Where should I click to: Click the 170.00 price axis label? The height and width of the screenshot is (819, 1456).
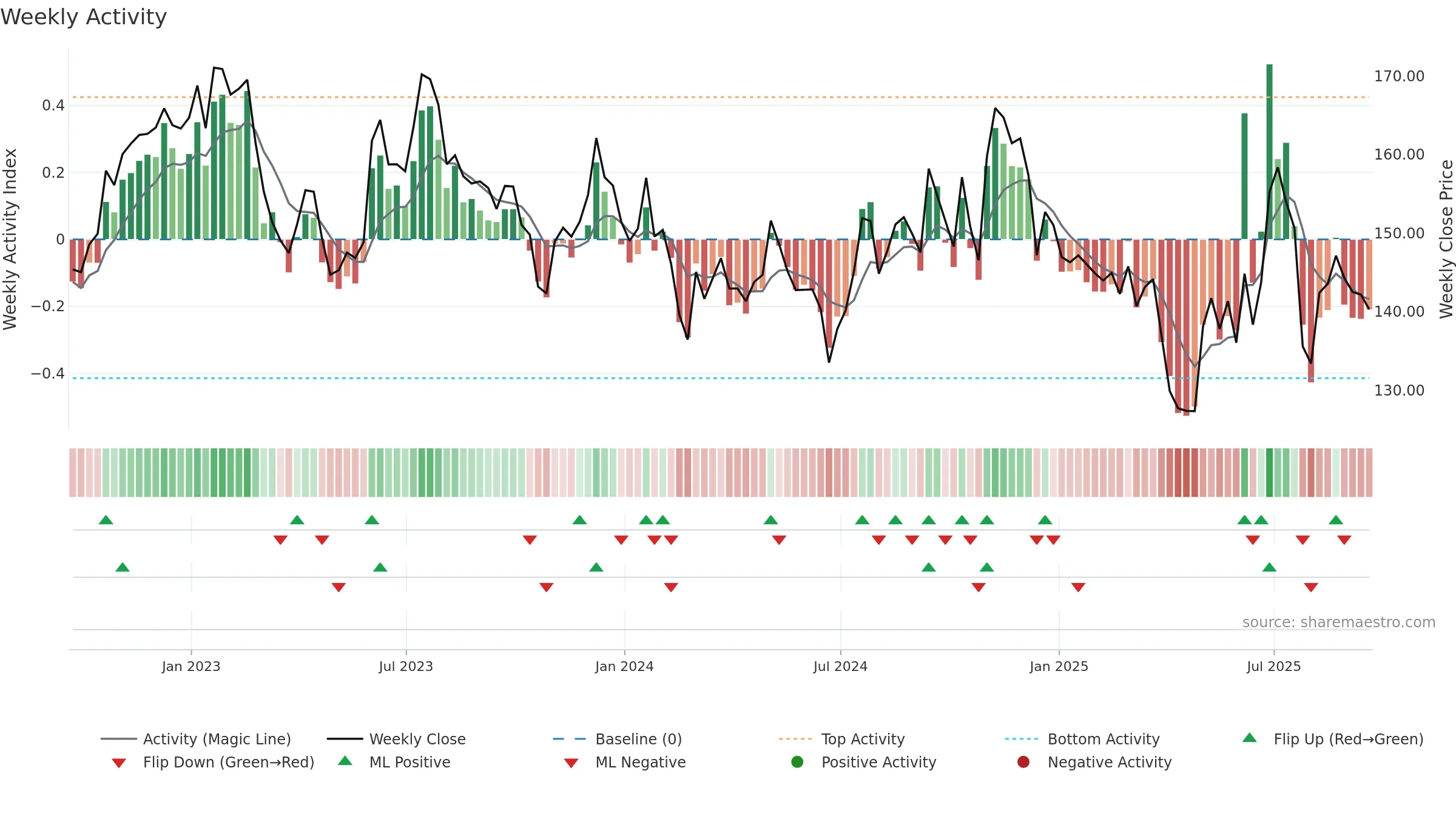click(1399, 76)
